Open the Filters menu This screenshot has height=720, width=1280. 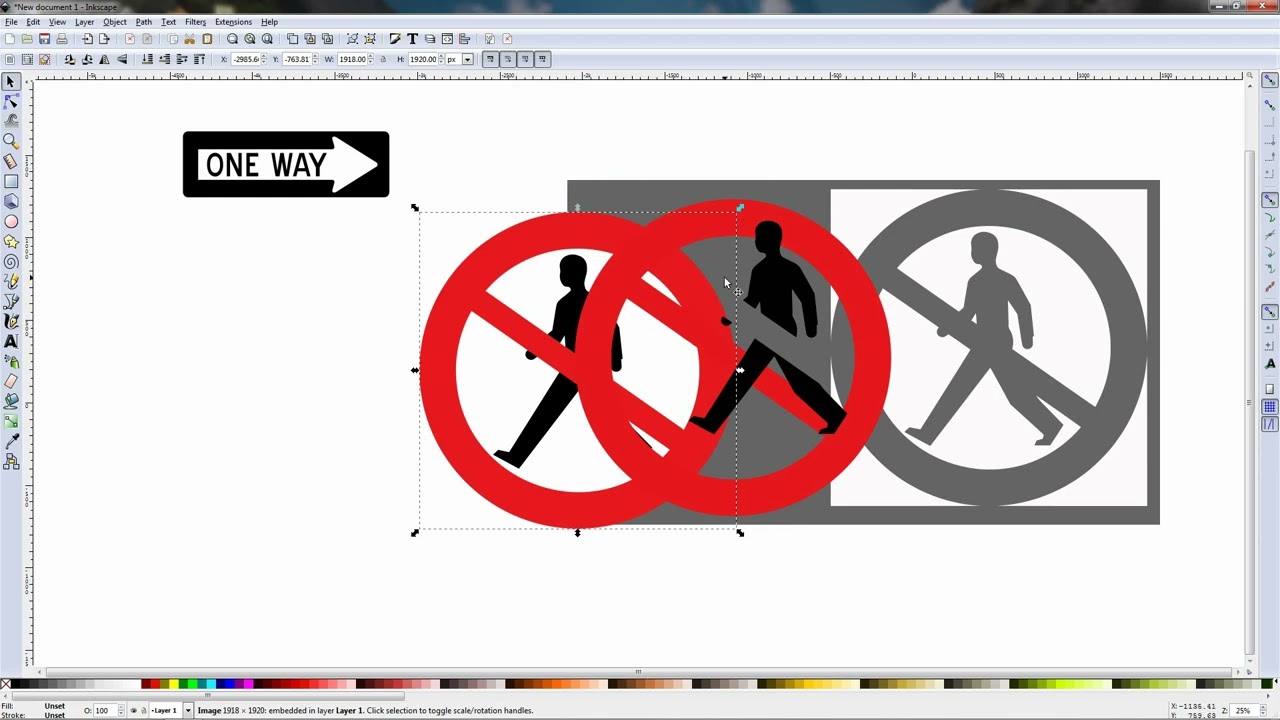pos(195,22)
